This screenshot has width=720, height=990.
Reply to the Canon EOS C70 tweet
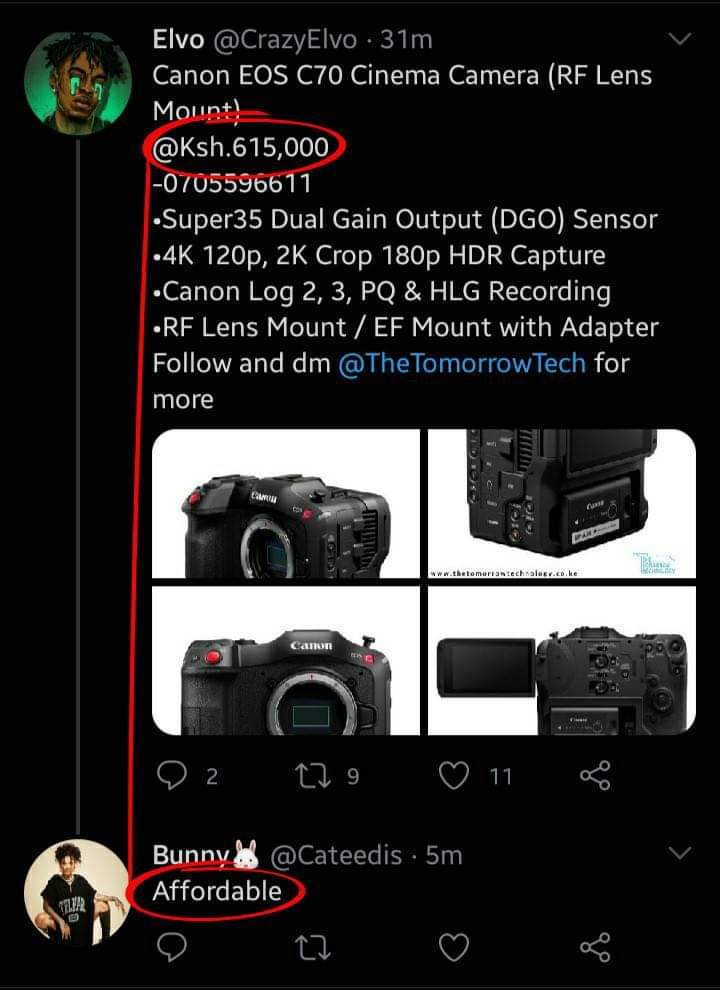[173, 775]
